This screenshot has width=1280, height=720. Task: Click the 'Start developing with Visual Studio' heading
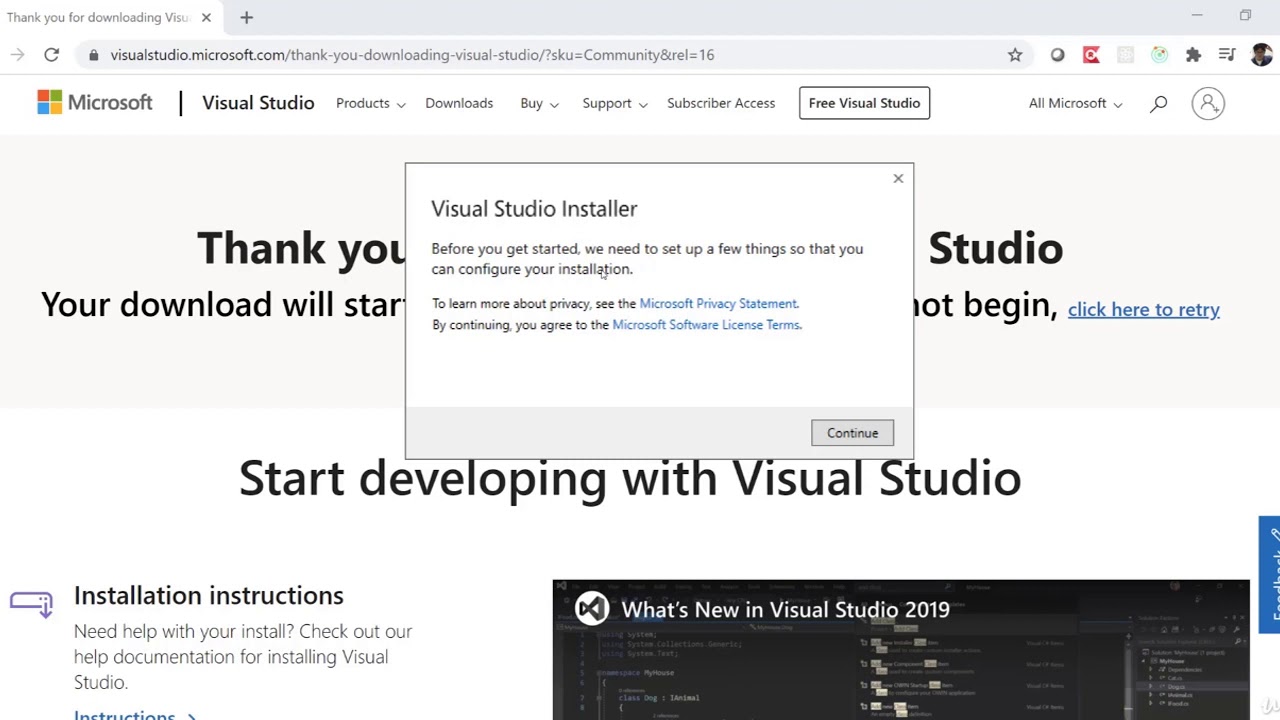(x=630, y=478)
